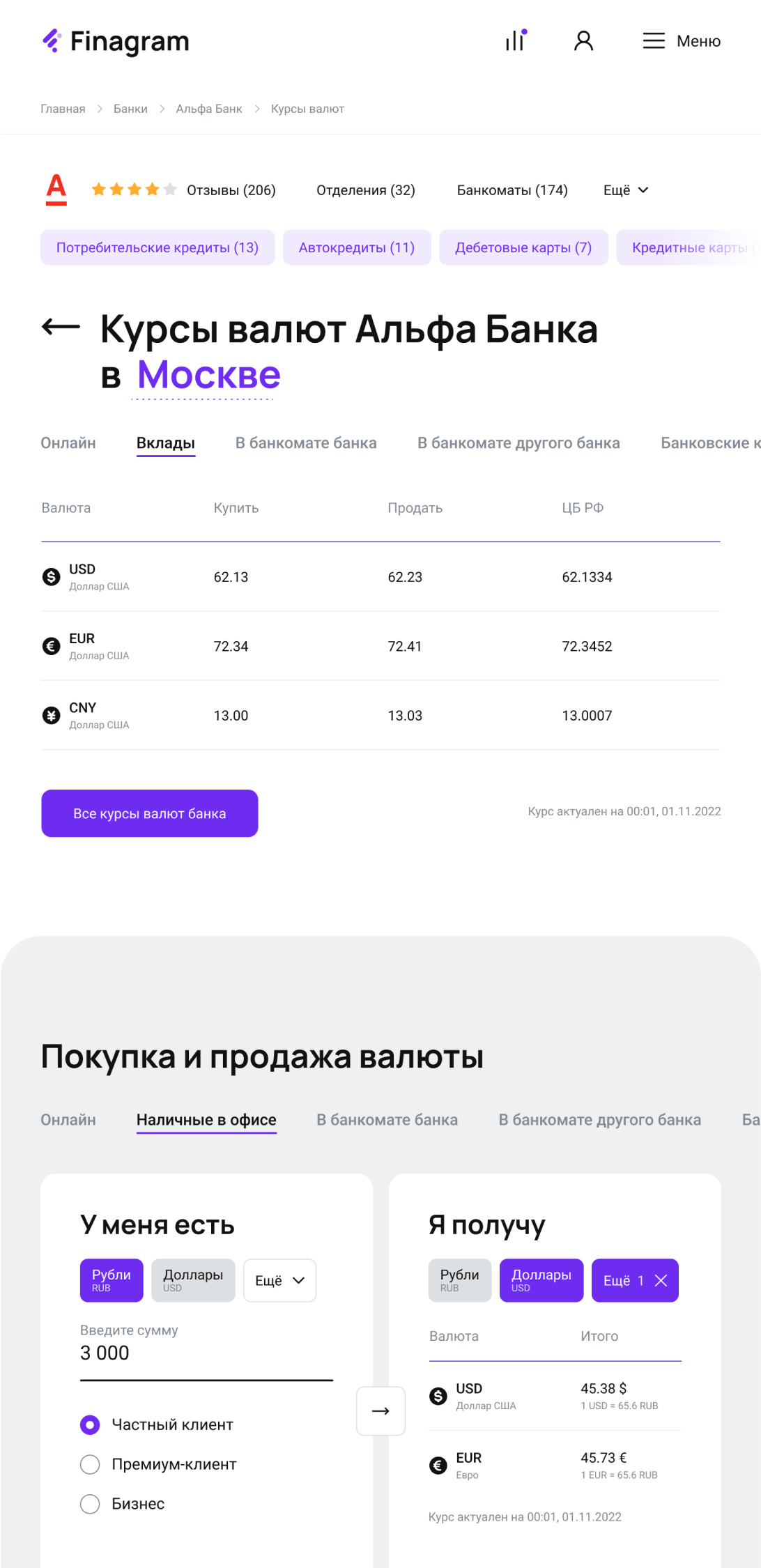761x1568 pixels.
Task: Click the Введите сумму amount field
Action: pyautogui.click(x=206, y=1353)
